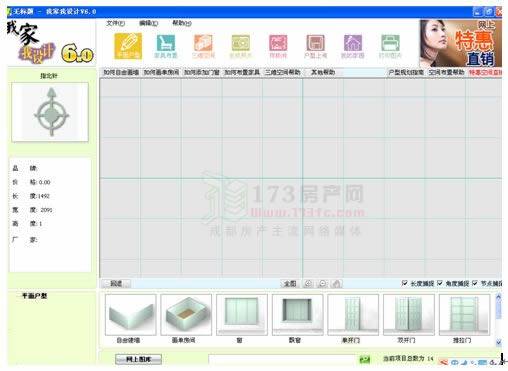Click the 全图 fit-all view button
This screenshot has width=508, height=371.
[290, 284]
